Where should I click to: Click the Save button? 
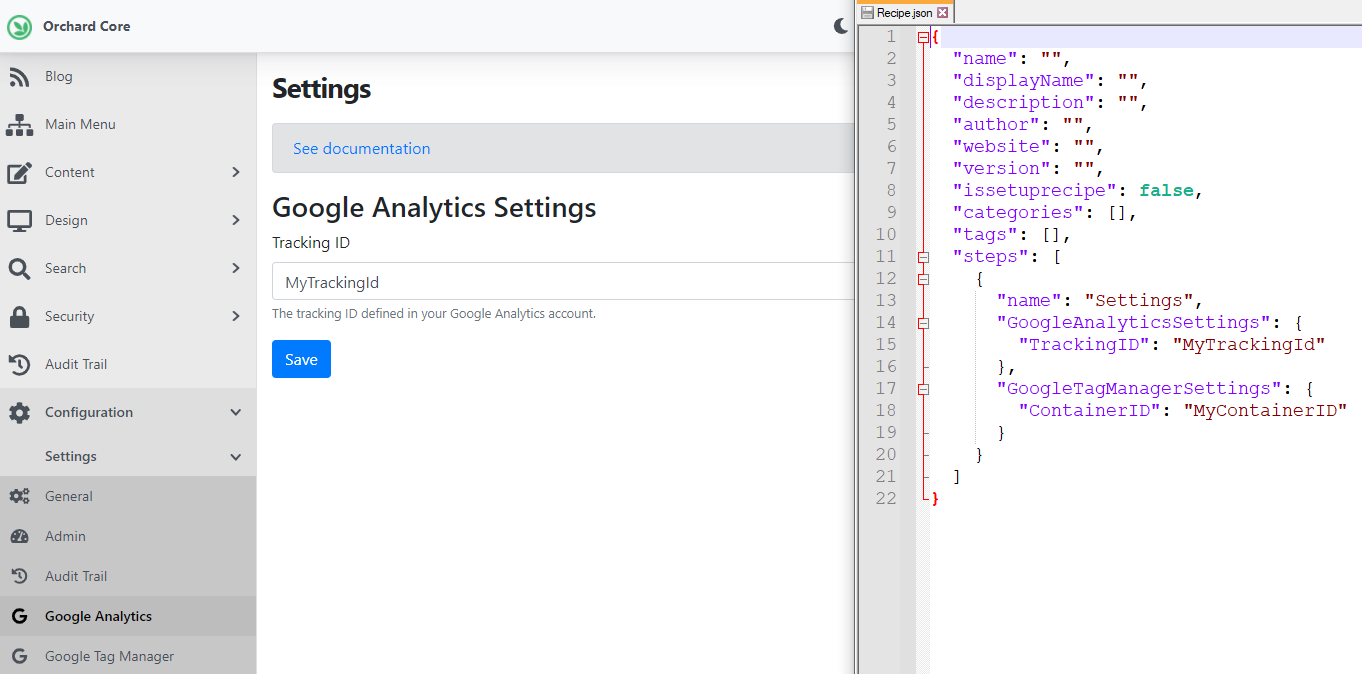301,359
